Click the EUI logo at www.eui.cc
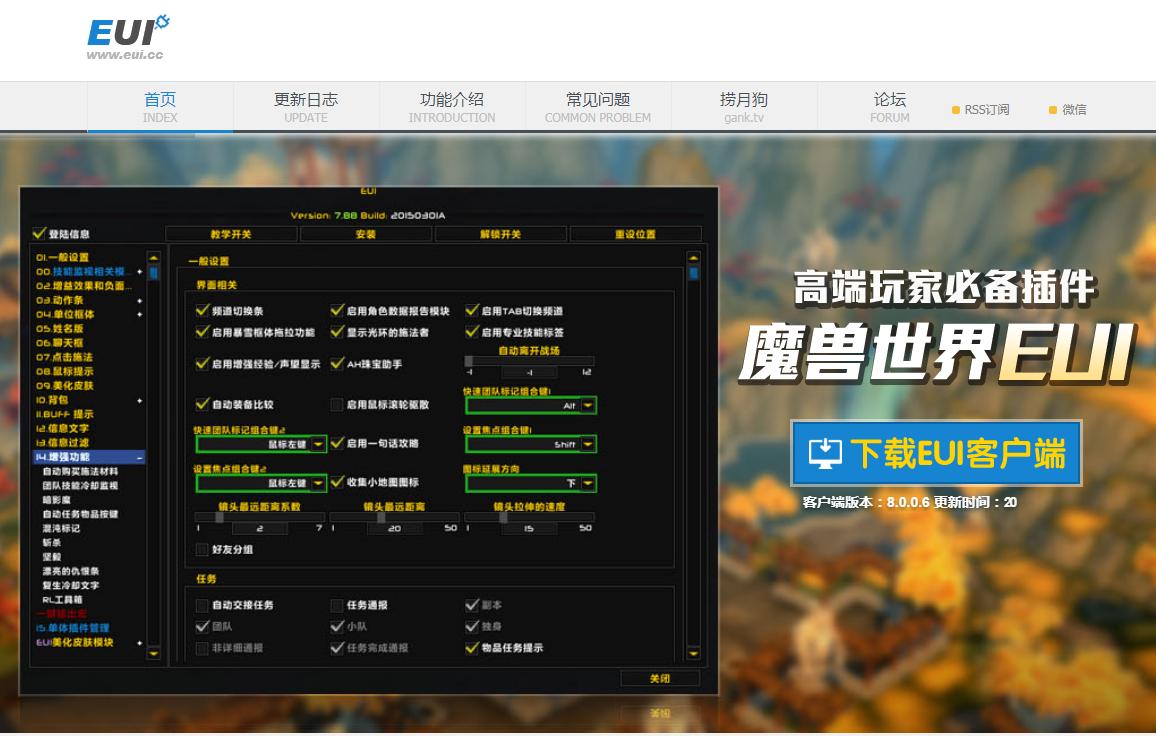1156x736 pixels. pos(128,37)
